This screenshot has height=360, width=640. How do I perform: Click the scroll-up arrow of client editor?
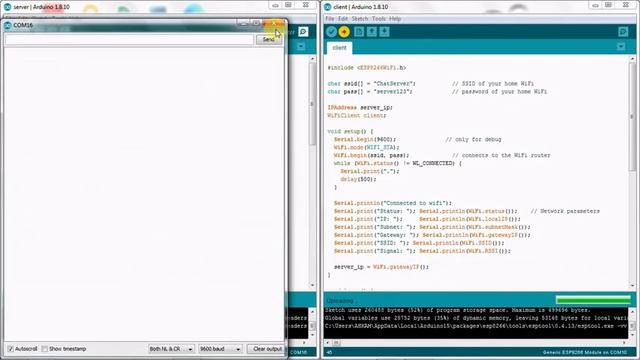(632, 59)
